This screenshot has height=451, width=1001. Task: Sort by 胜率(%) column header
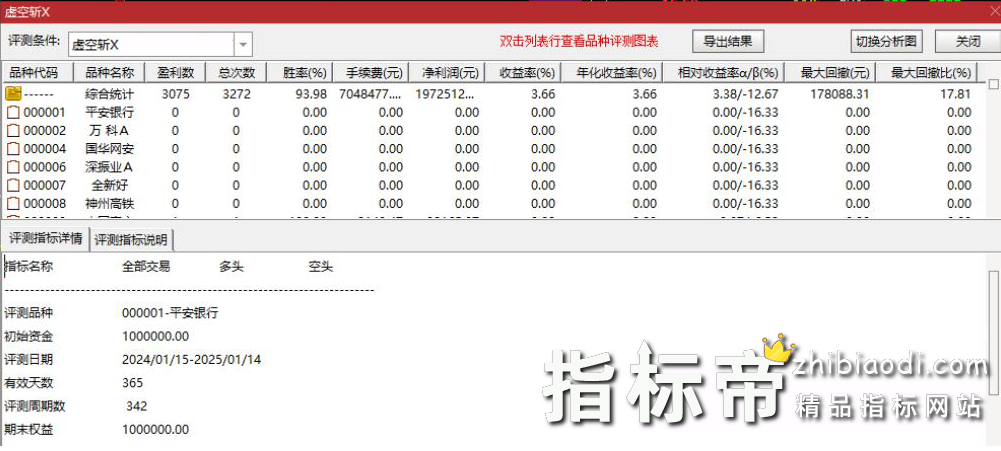point(299,73)
